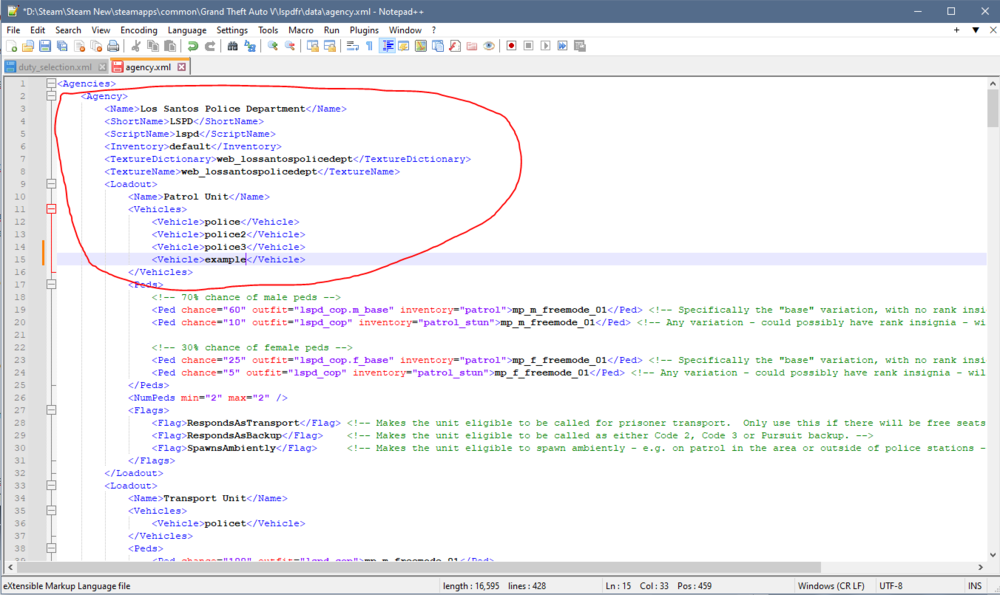Open the Language menu

coord(185,30)
